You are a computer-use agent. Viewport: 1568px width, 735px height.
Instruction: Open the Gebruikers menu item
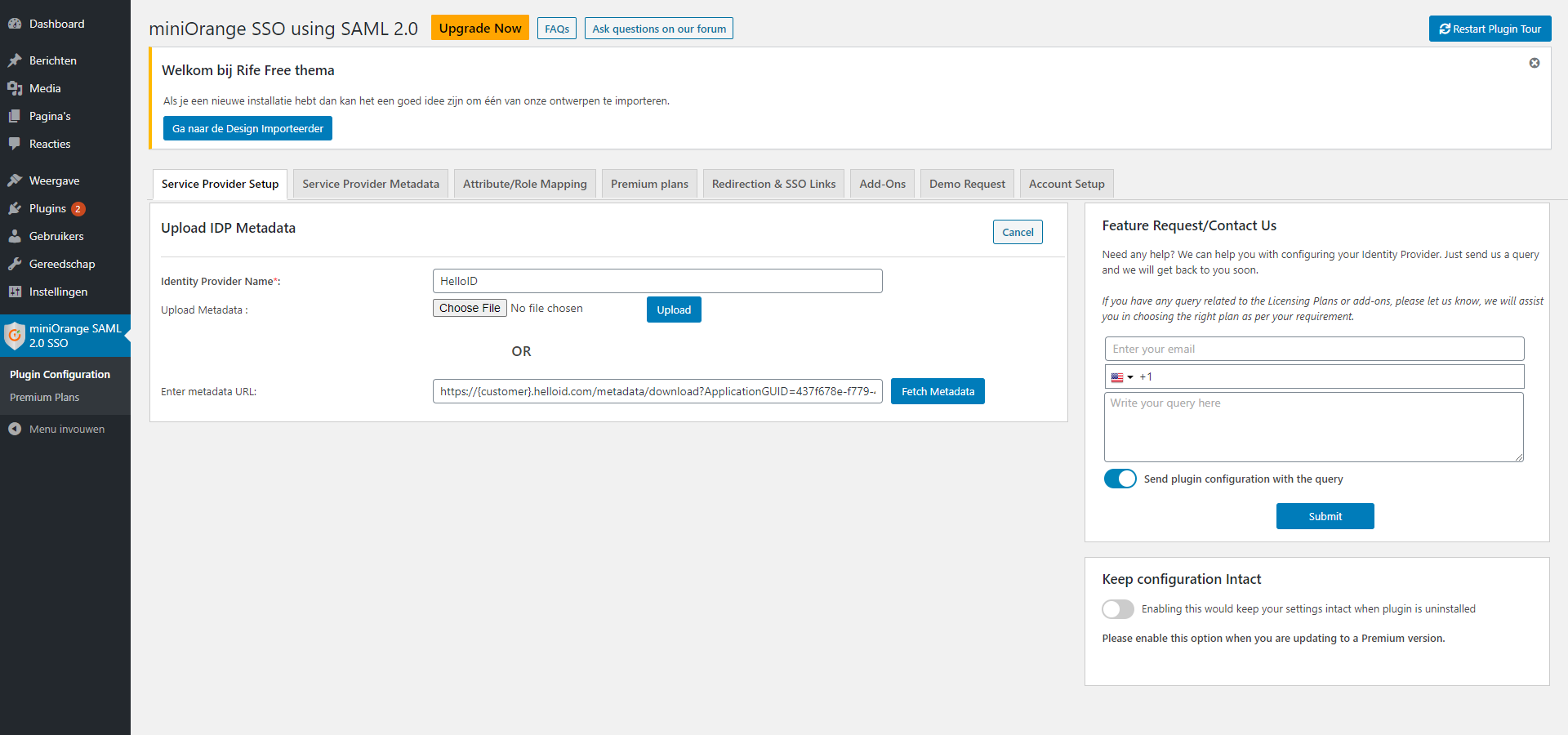(x=65, y=236)
